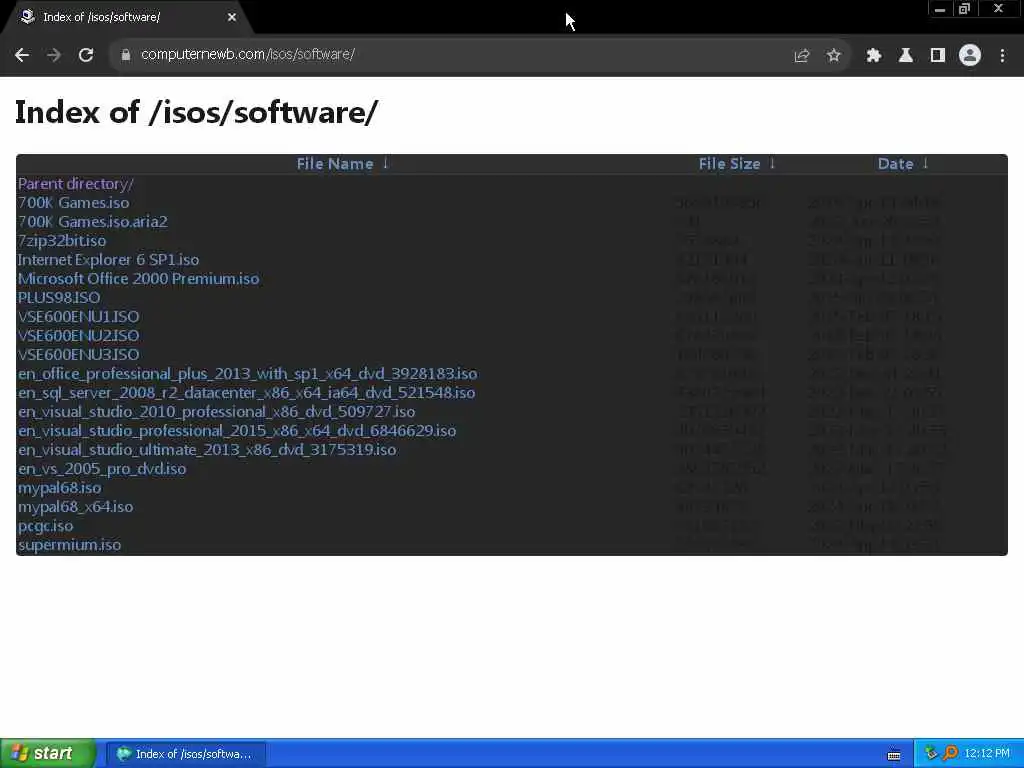Click the padlock site info icon
The height and width of the screenshot is (768, 1024).
(x=126, y=55)
